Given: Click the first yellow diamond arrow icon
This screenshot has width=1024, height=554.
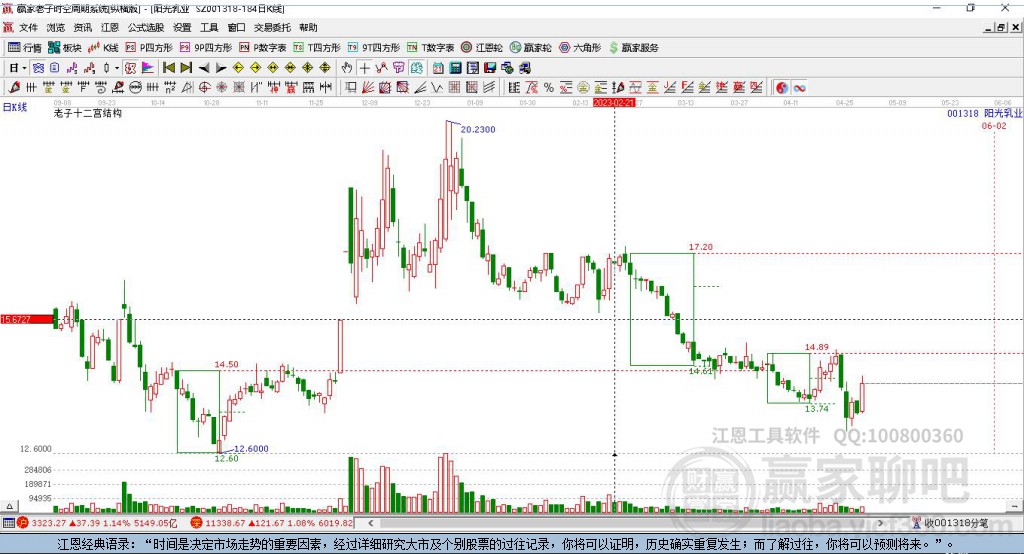Looking at the screenshot, I should [x=238, y=68].
